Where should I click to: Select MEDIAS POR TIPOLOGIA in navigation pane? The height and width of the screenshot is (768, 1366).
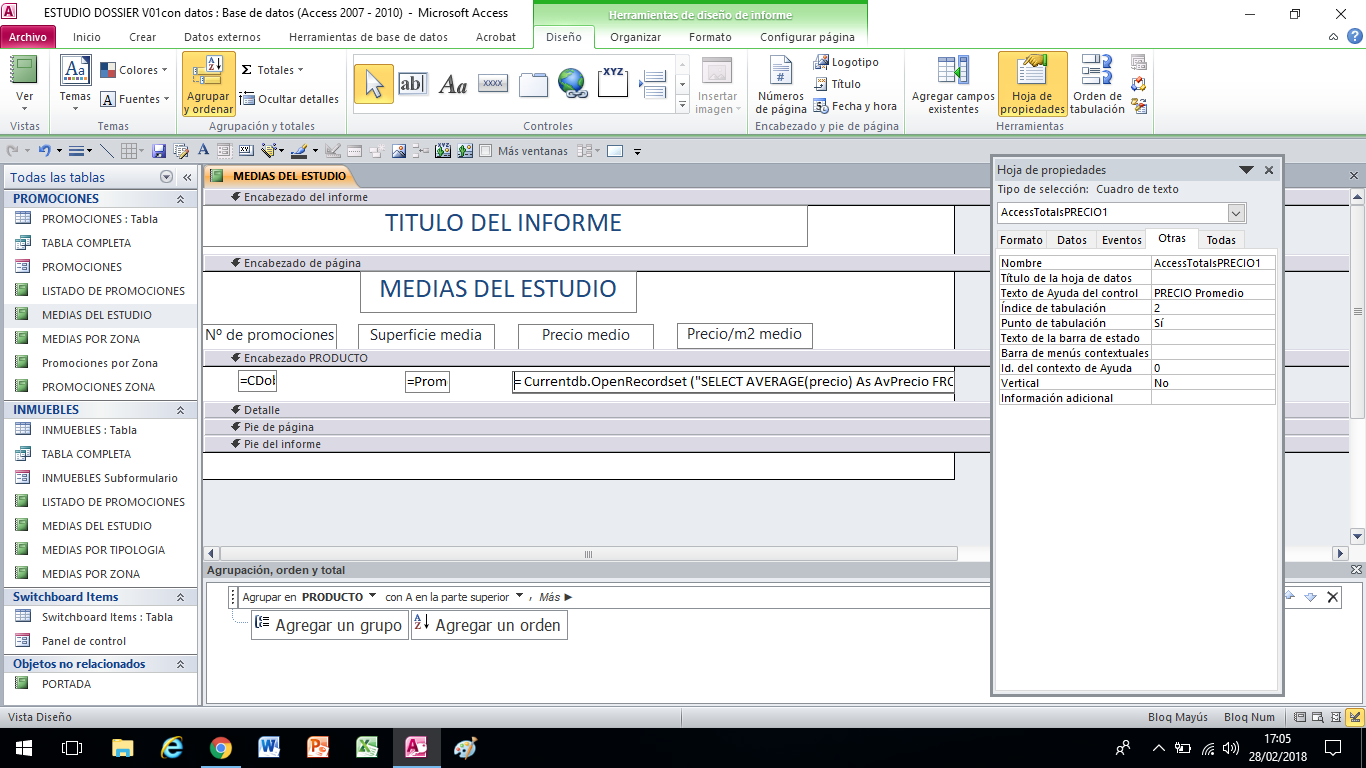tap(103, 550)
